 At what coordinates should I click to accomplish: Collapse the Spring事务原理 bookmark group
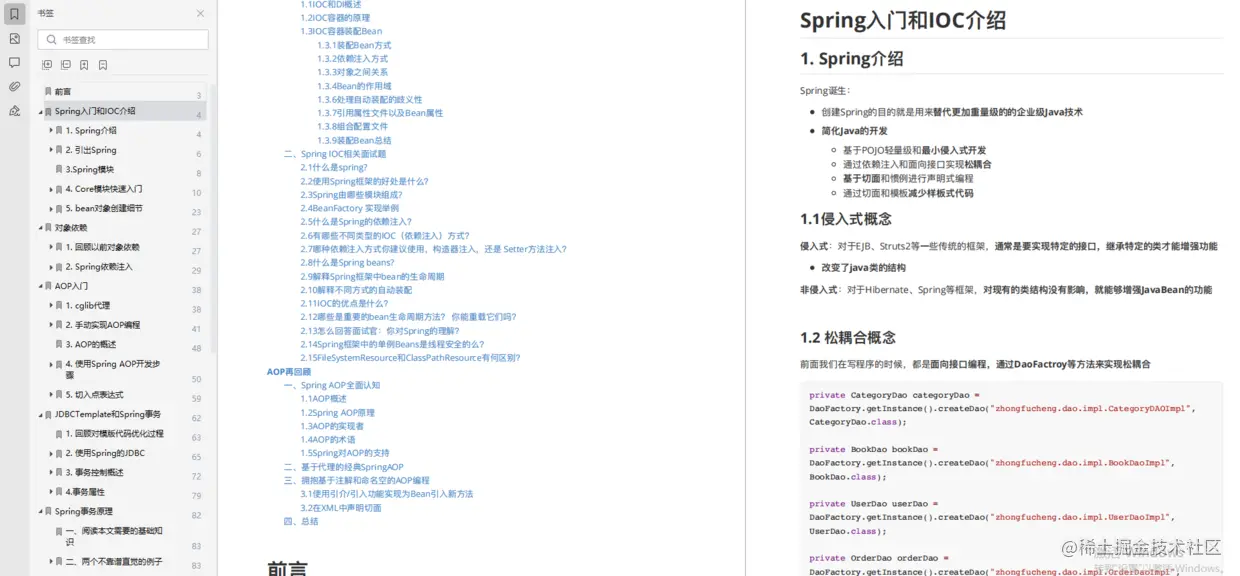42,512
